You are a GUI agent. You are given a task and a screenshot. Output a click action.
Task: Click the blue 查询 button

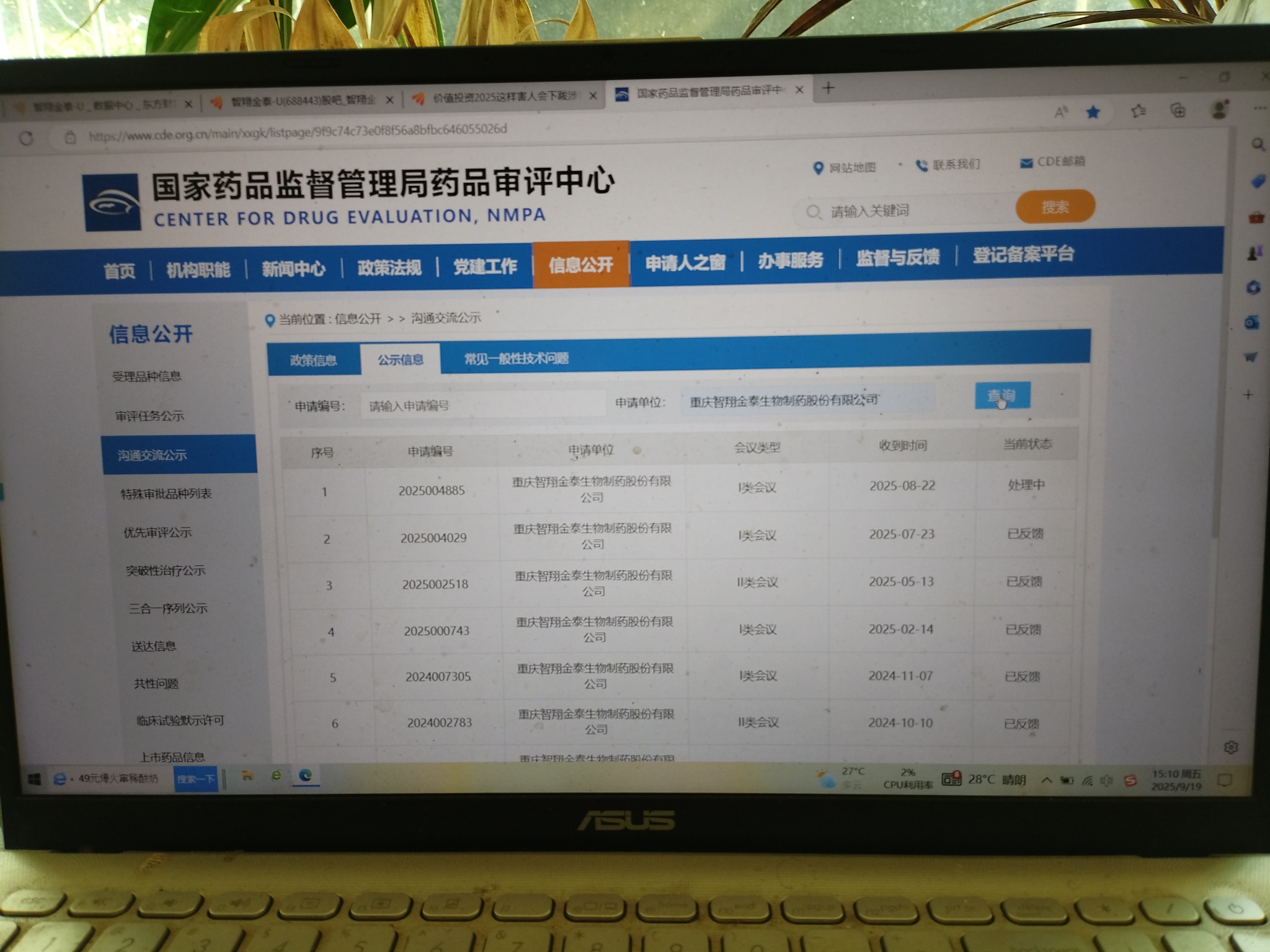(1002, 395)
